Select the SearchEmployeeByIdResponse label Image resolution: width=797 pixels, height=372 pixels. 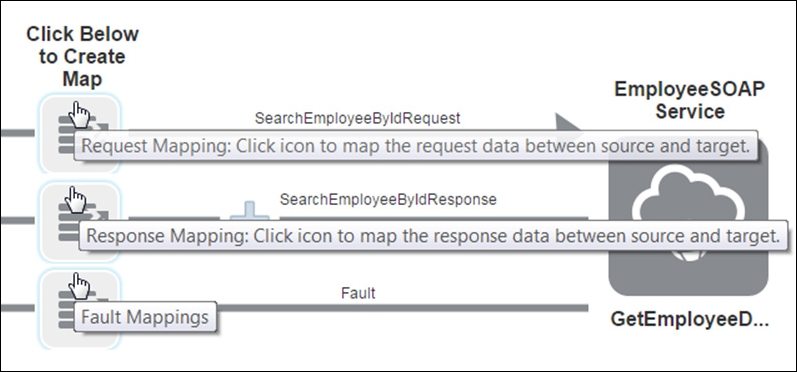pyautogui.click(x=388, y=199)
